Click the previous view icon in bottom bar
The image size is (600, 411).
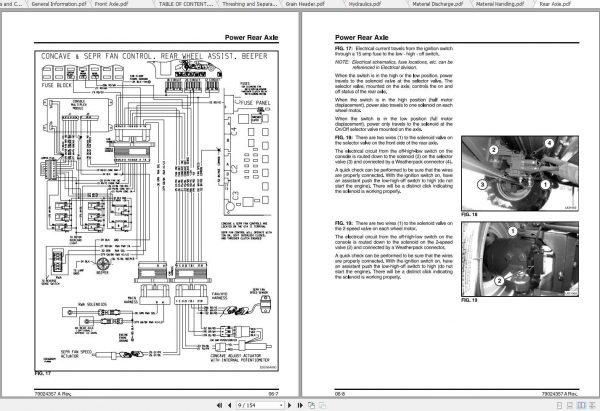(x=311, y=405)
